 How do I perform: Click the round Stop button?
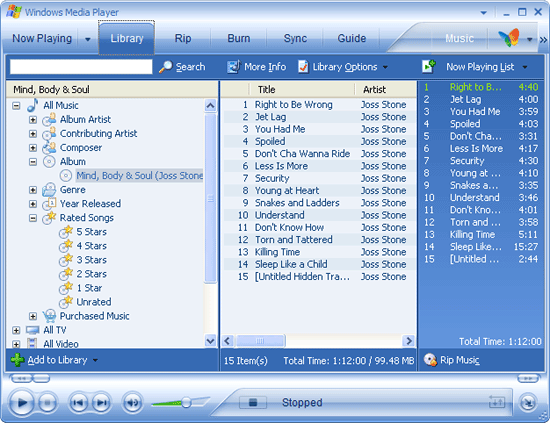coord(47,403)
